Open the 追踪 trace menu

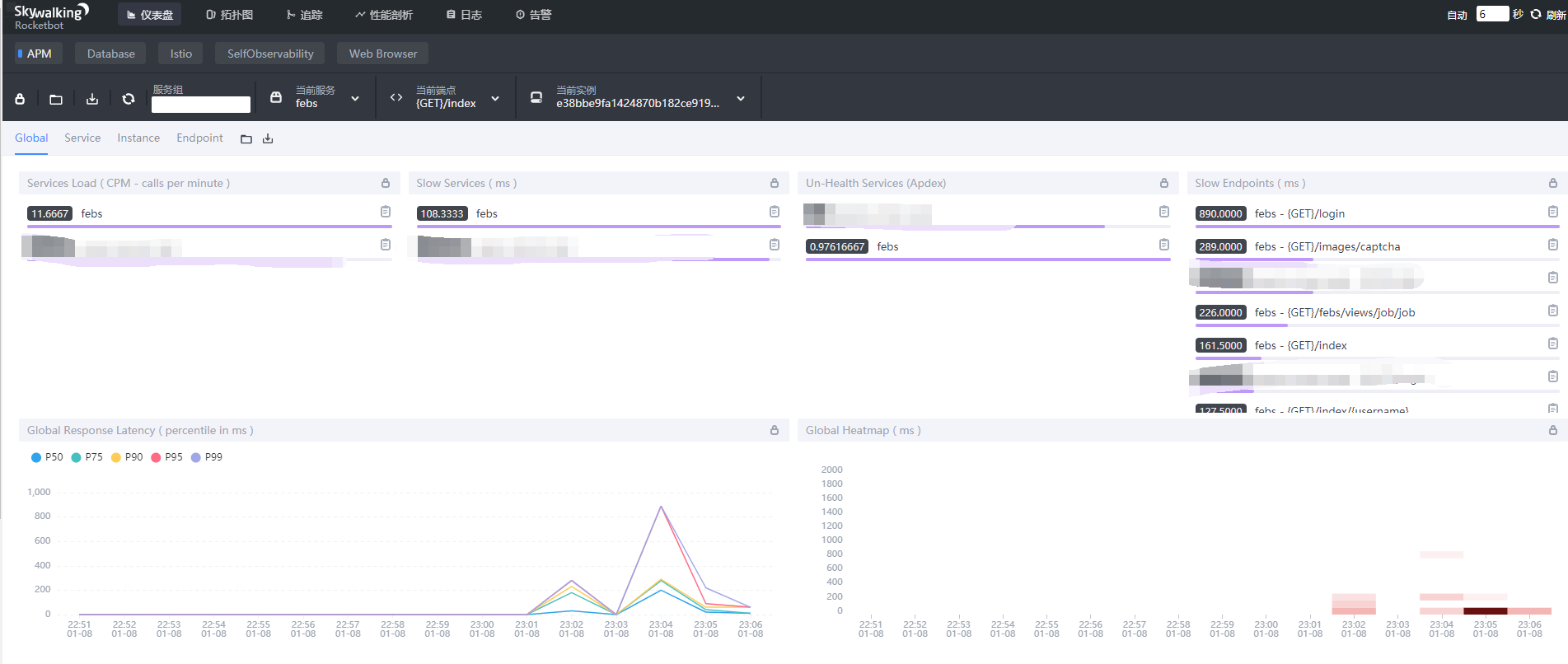[305, 15]
